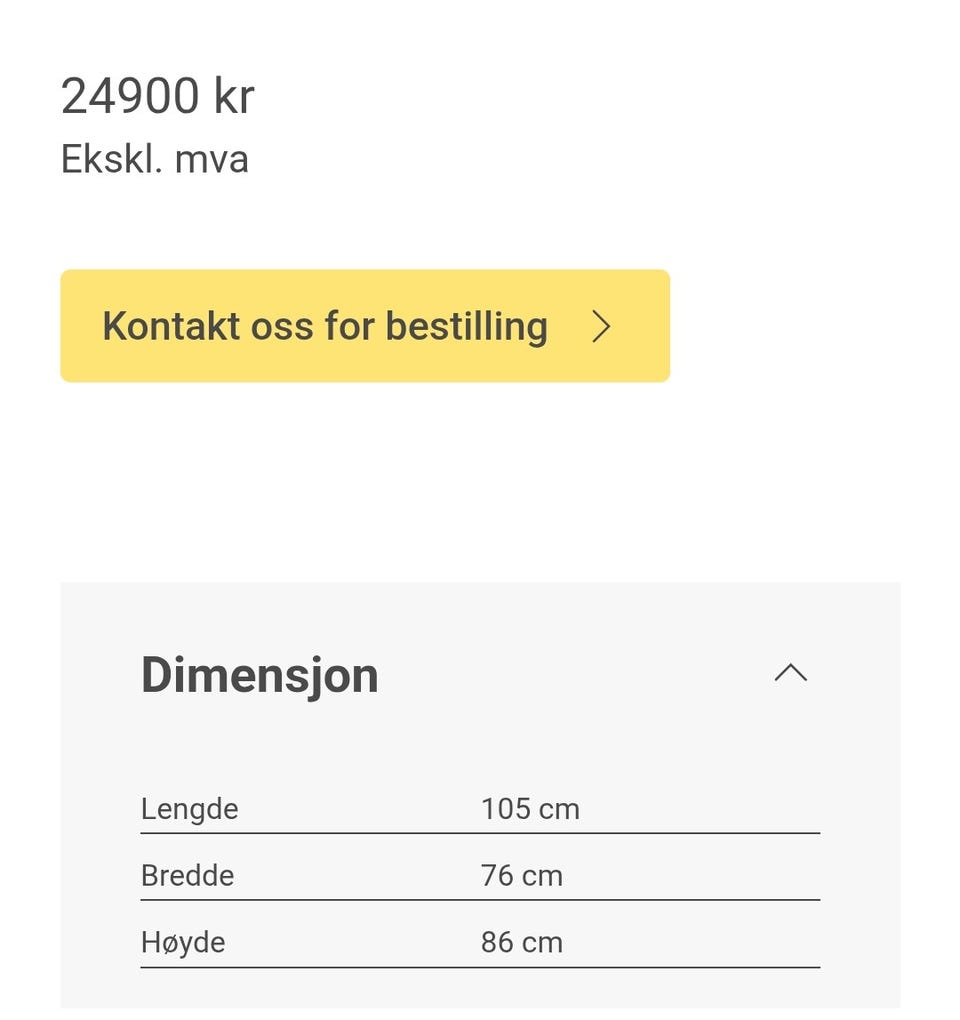Screen dimensions: 960x1020
Task: Click the divider line beneath the Lengde row
Action: tap(480, 832)
